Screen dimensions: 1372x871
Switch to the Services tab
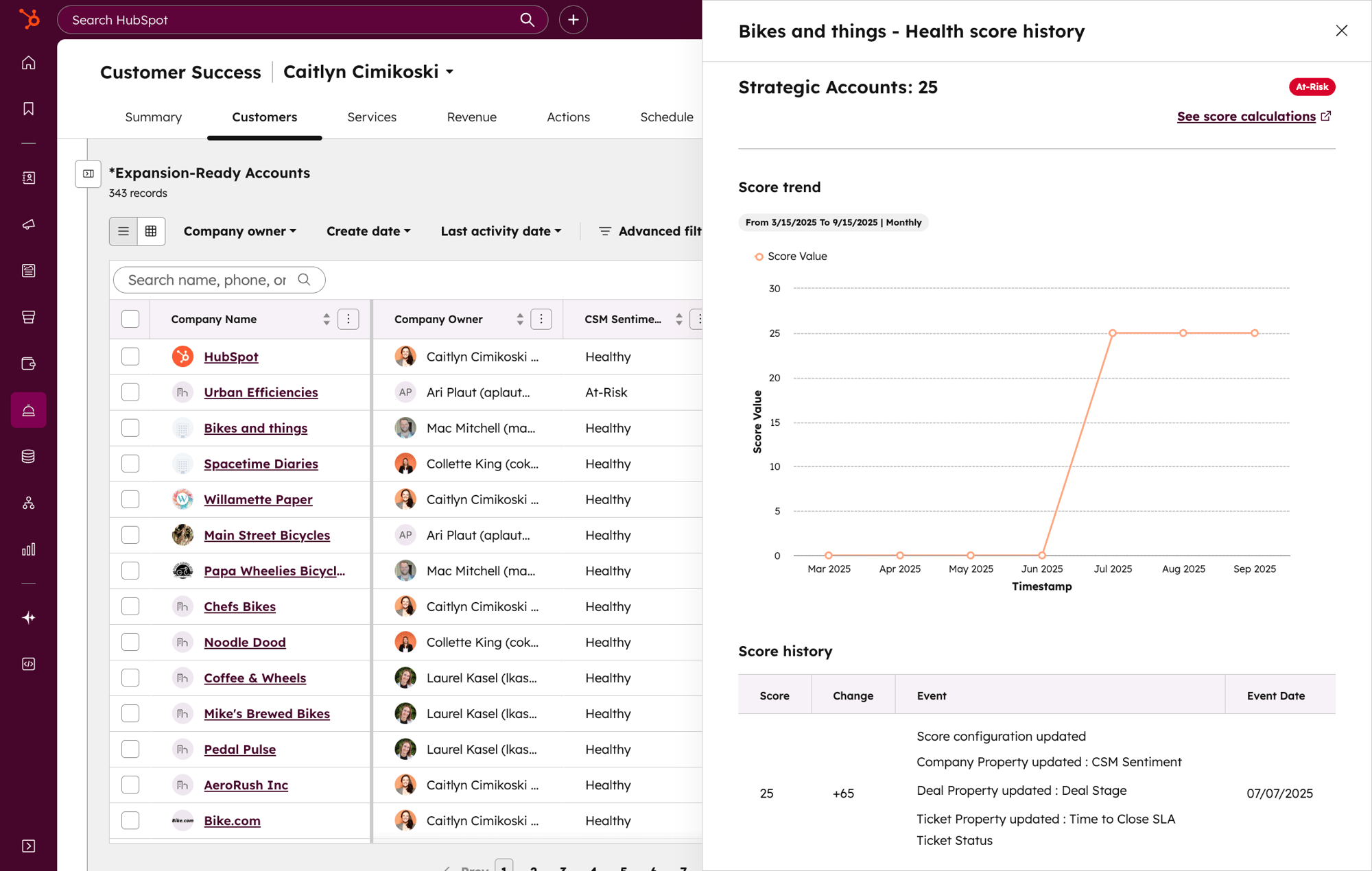(x=372, y=117)
